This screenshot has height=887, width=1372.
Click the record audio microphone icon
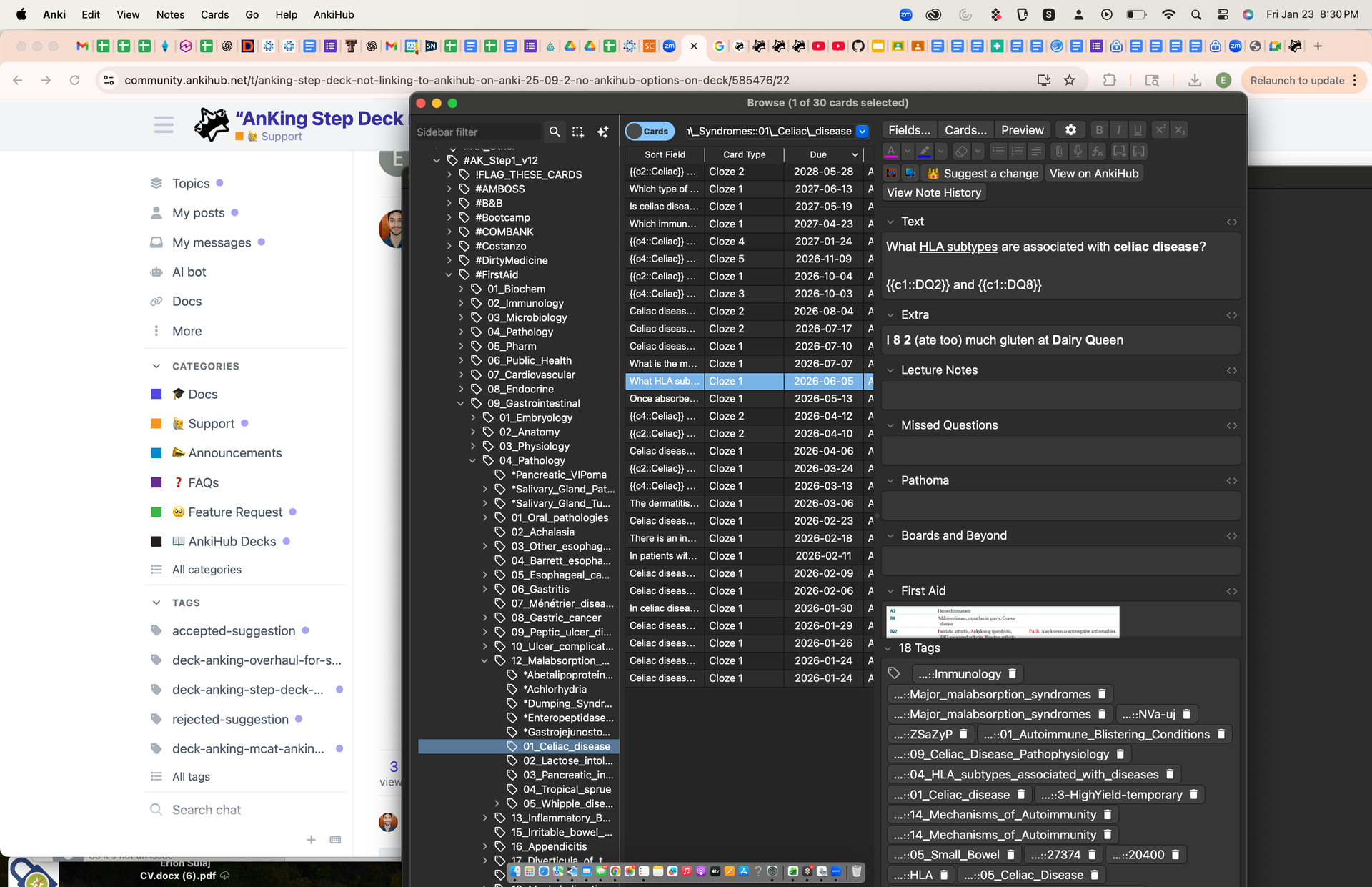(1078, 151)
